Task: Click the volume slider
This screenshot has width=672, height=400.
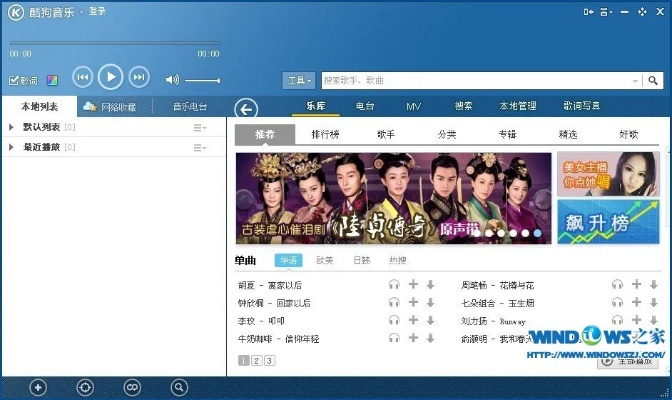Action: click(203, 79)
